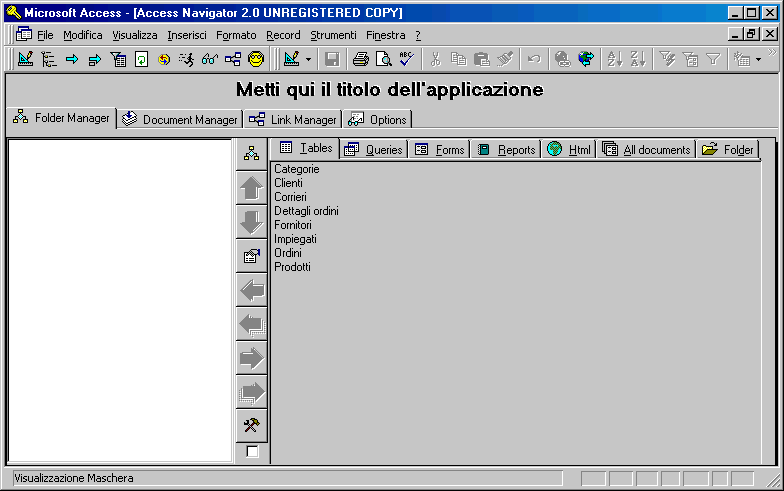
Task: Open the Options tab
Action: click(x=378, y=119)
